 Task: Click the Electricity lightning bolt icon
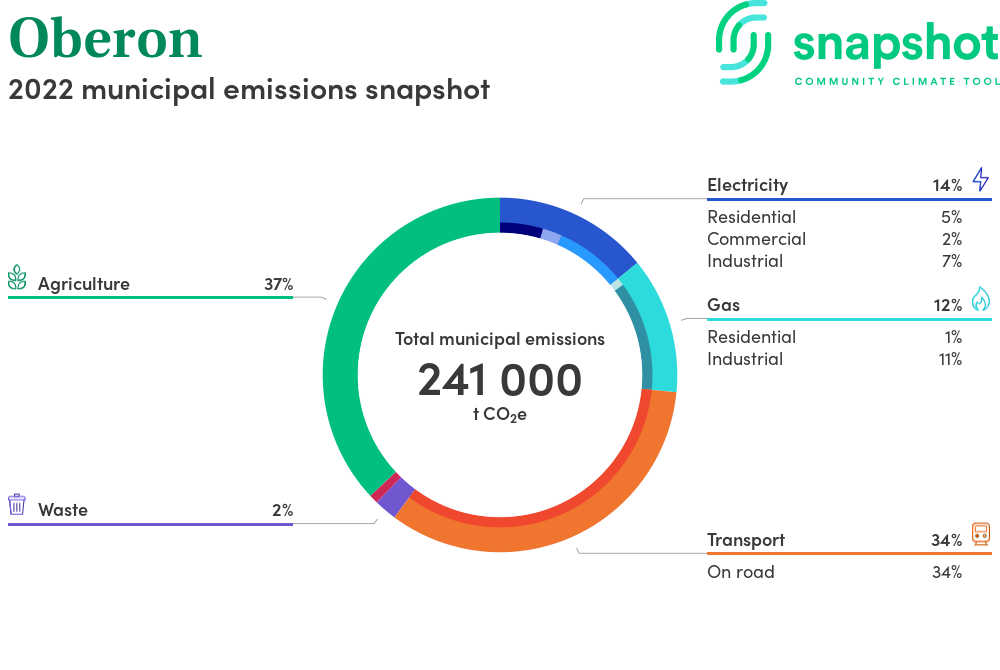980,180
